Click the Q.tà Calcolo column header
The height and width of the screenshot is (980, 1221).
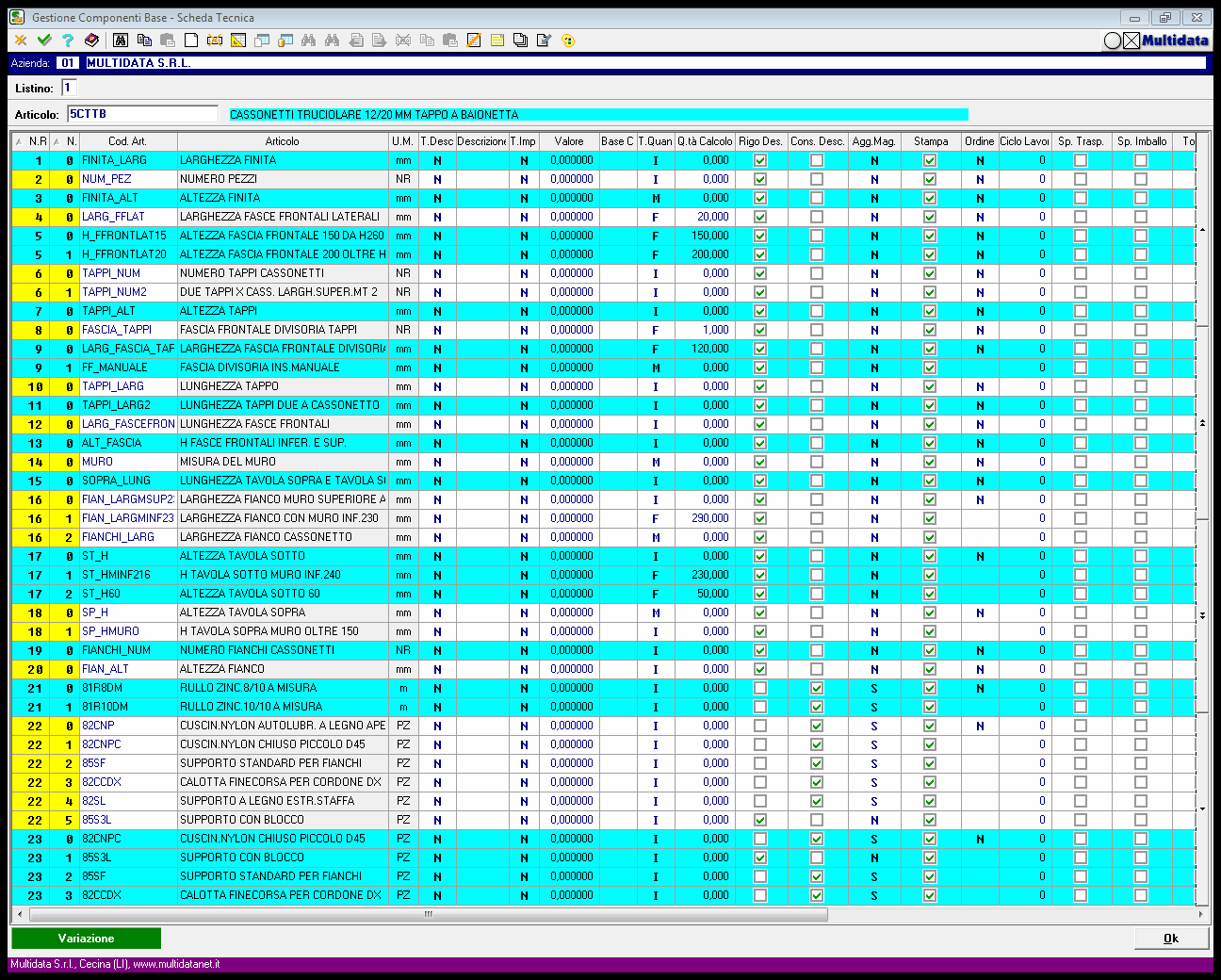coord(704,141)
